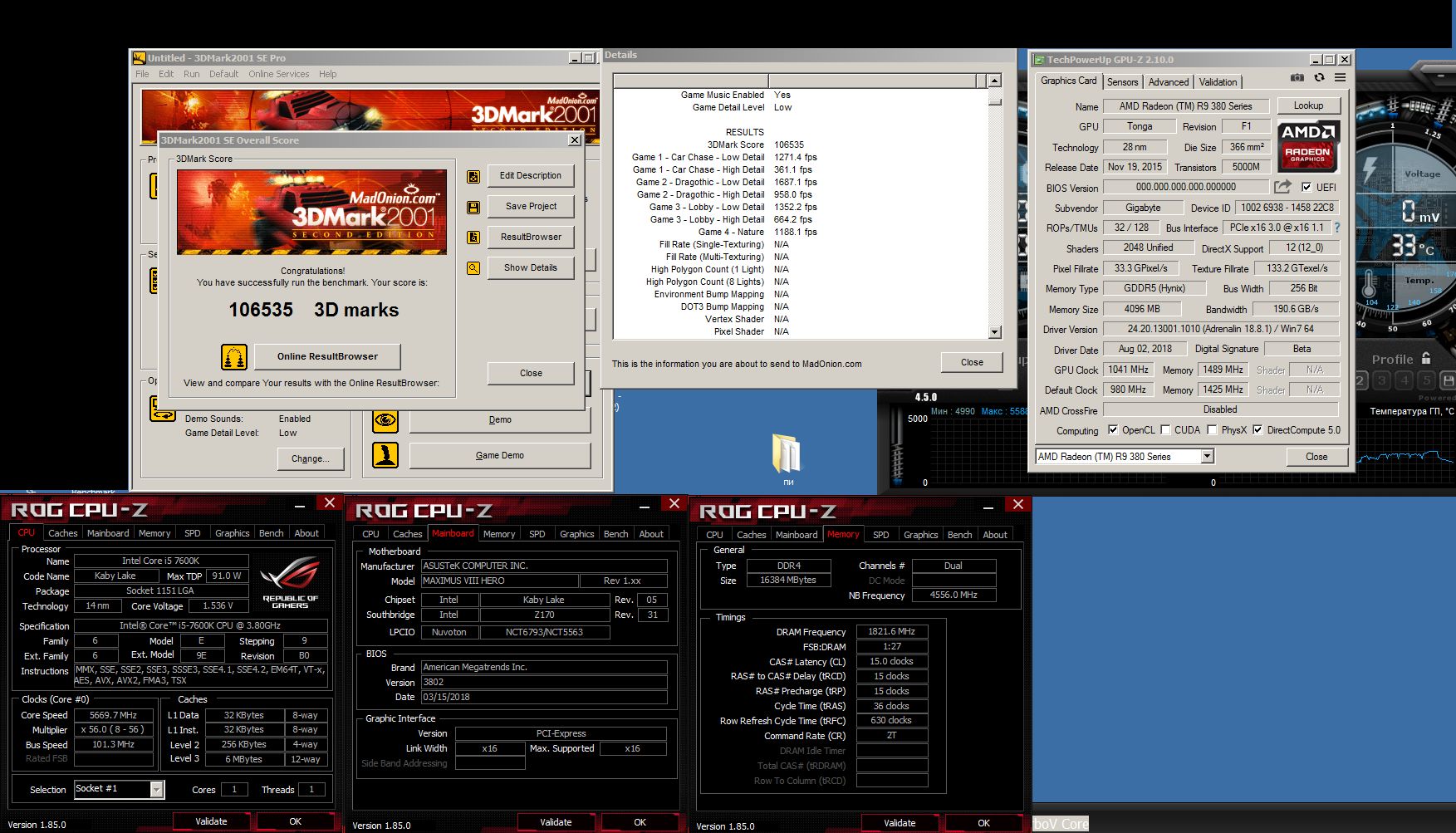Click the Core Speed value 5669.7 MHz
Image resolution: width=1456 pixels, height=833 pixels.
tap(114, 715)
